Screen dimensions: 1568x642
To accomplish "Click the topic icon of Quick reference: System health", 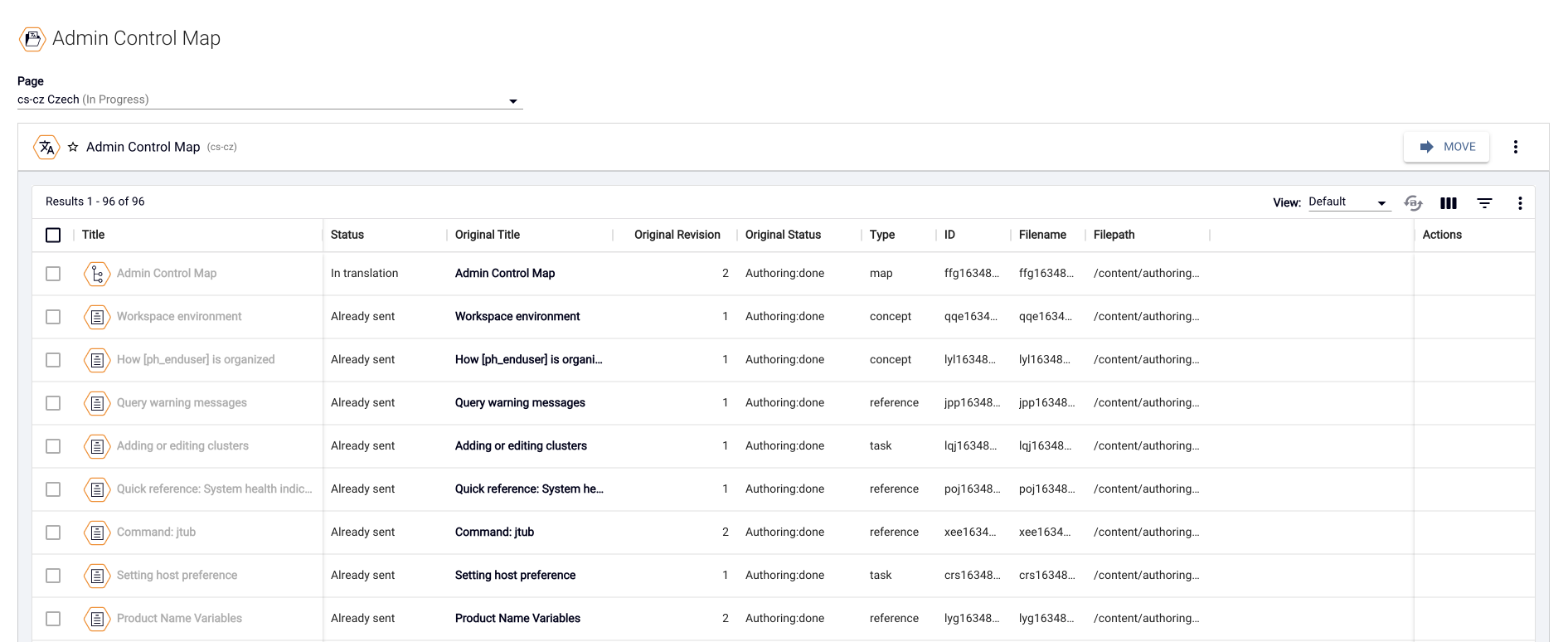I will (x=97, y=489).
